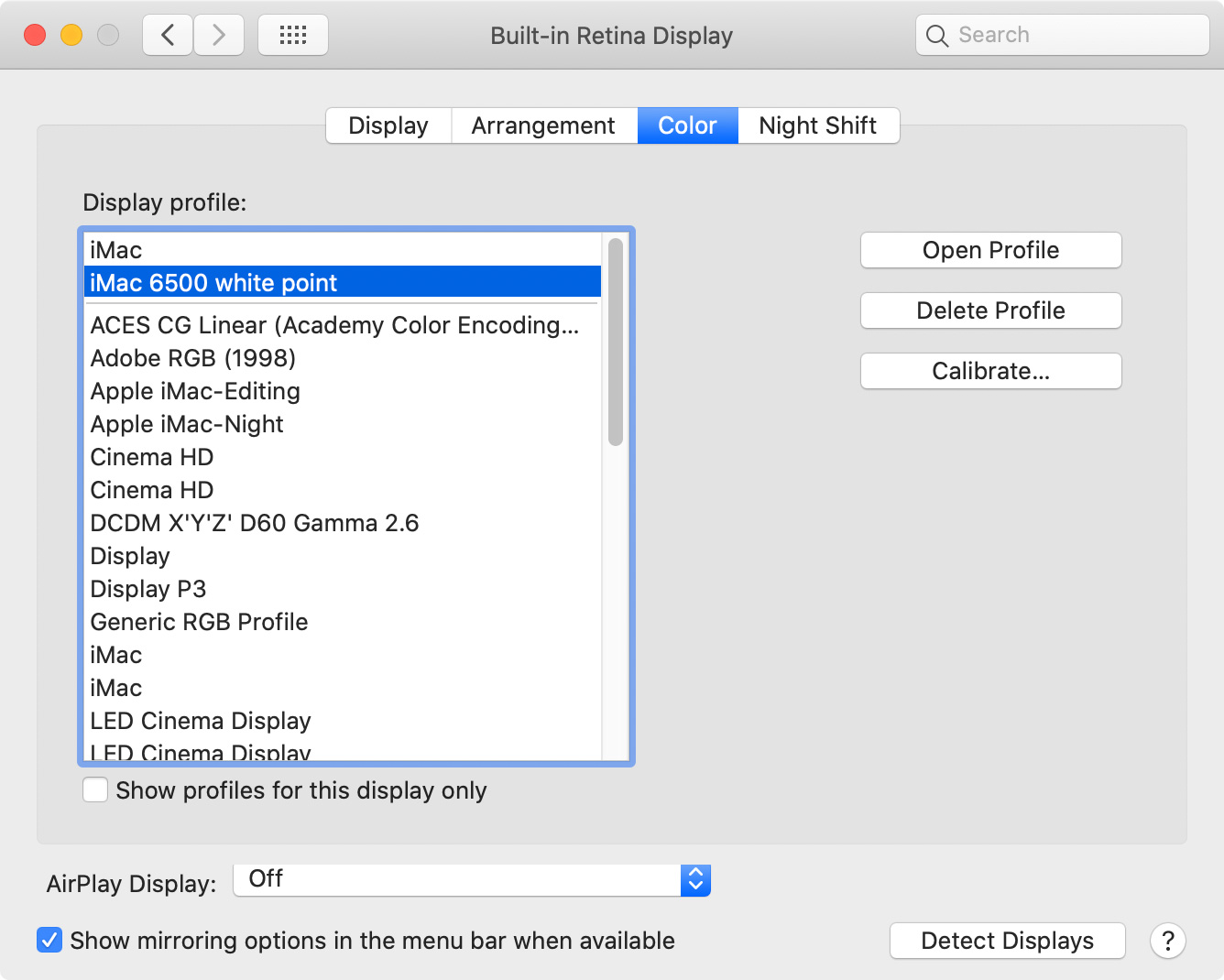The image size is (1224, 980).
Task: Select the first iMac profile at top
Action: [x=343, y=250]
